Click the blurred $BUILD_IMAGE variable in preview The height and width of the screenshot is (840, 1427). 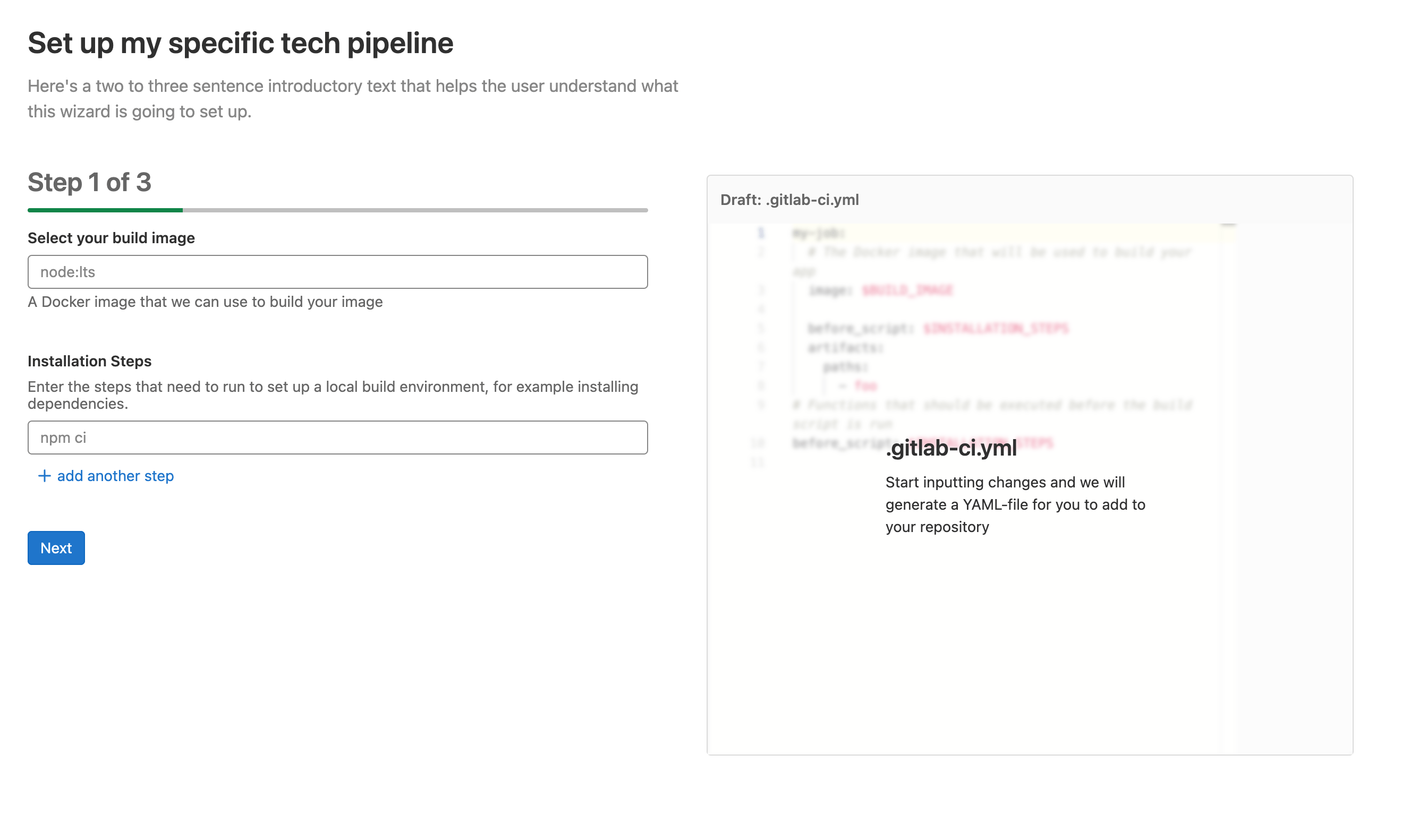pos(907,290)
